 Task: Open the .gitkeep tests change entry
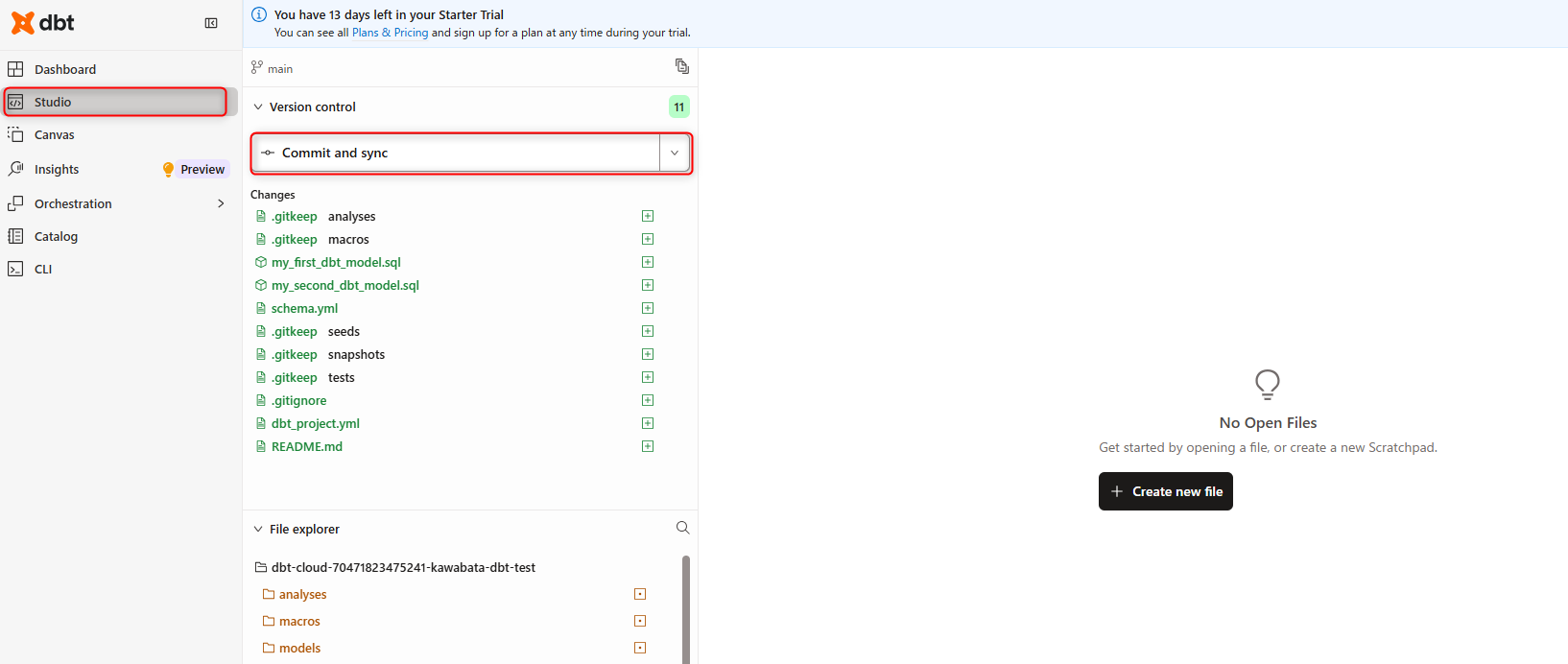pos(305,377)
